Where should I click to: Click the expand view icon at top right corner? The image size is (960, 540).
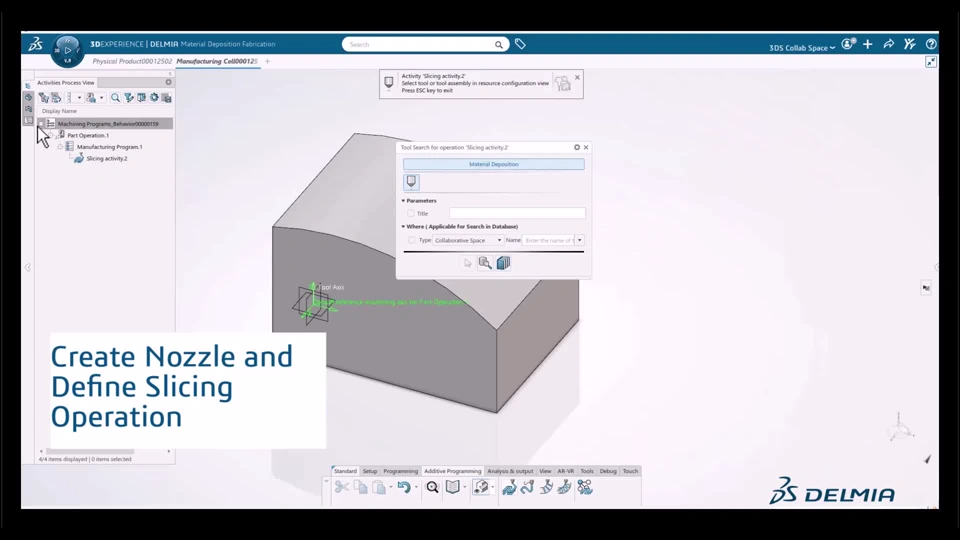coord(931,62)
